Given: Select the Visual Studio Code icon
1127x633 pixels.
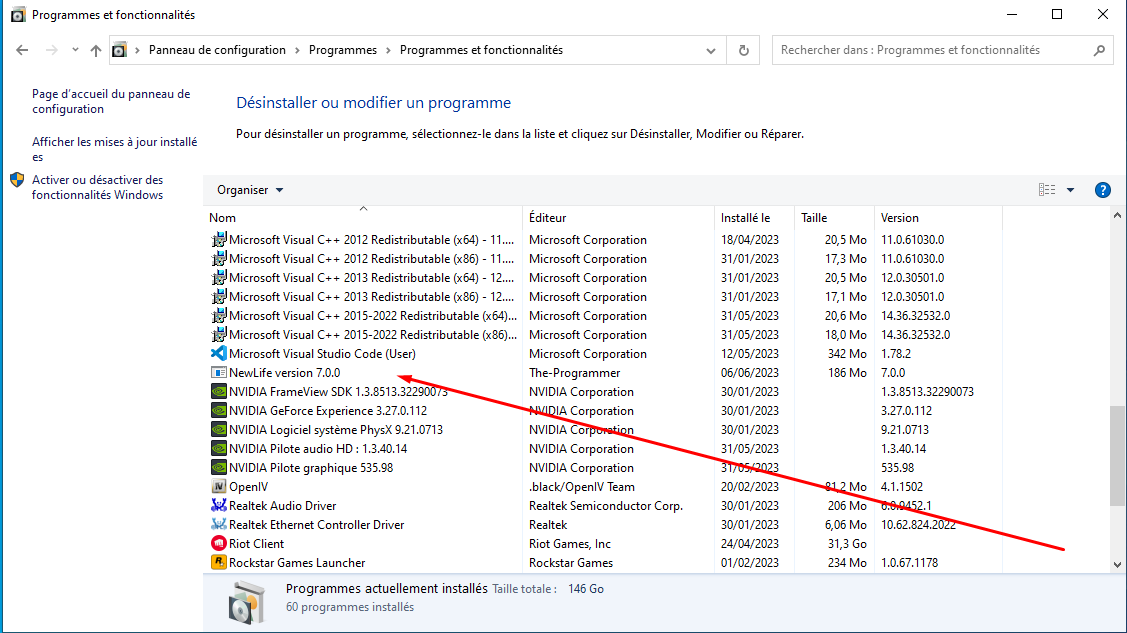Looking at the screenshot, I should click(x=218, y=354).
